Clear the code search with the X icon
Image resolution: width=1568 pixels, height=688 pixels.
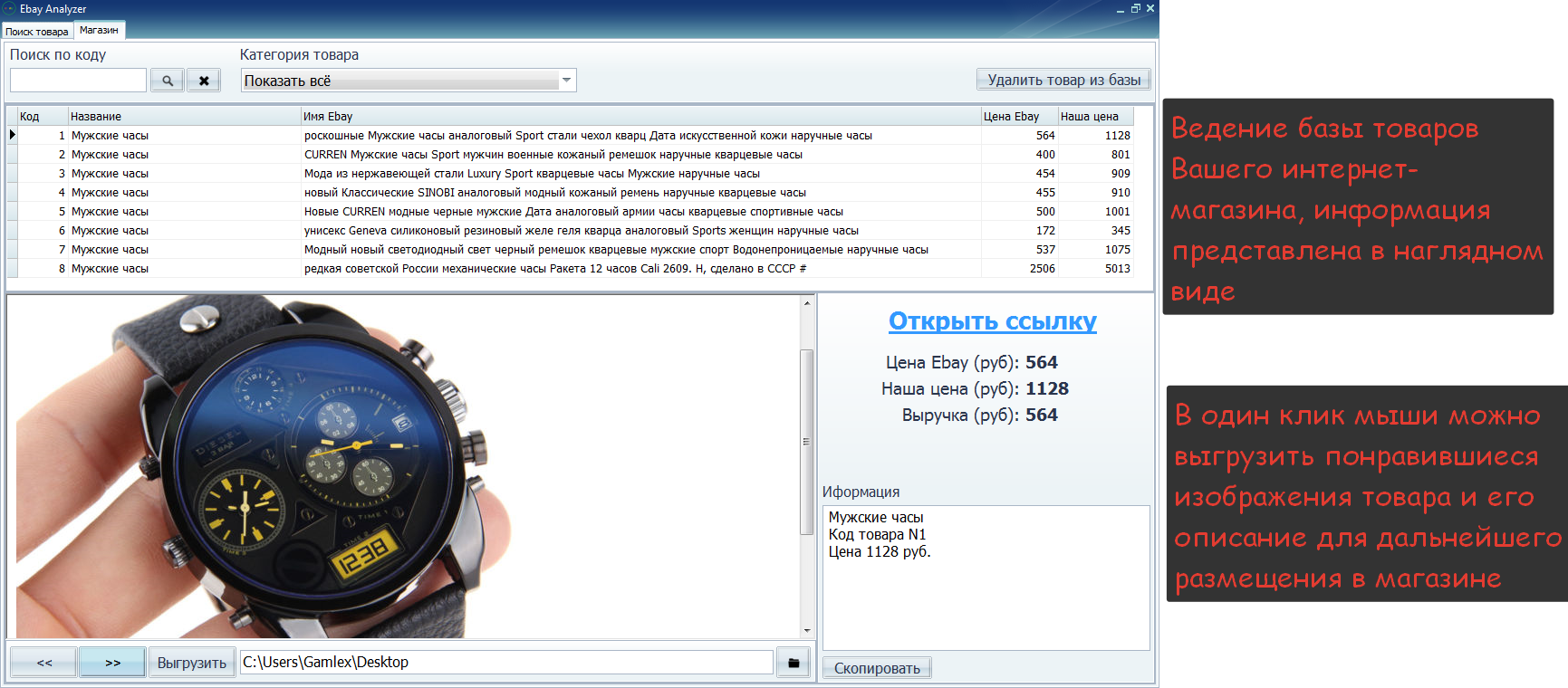(x=204, y=81)
